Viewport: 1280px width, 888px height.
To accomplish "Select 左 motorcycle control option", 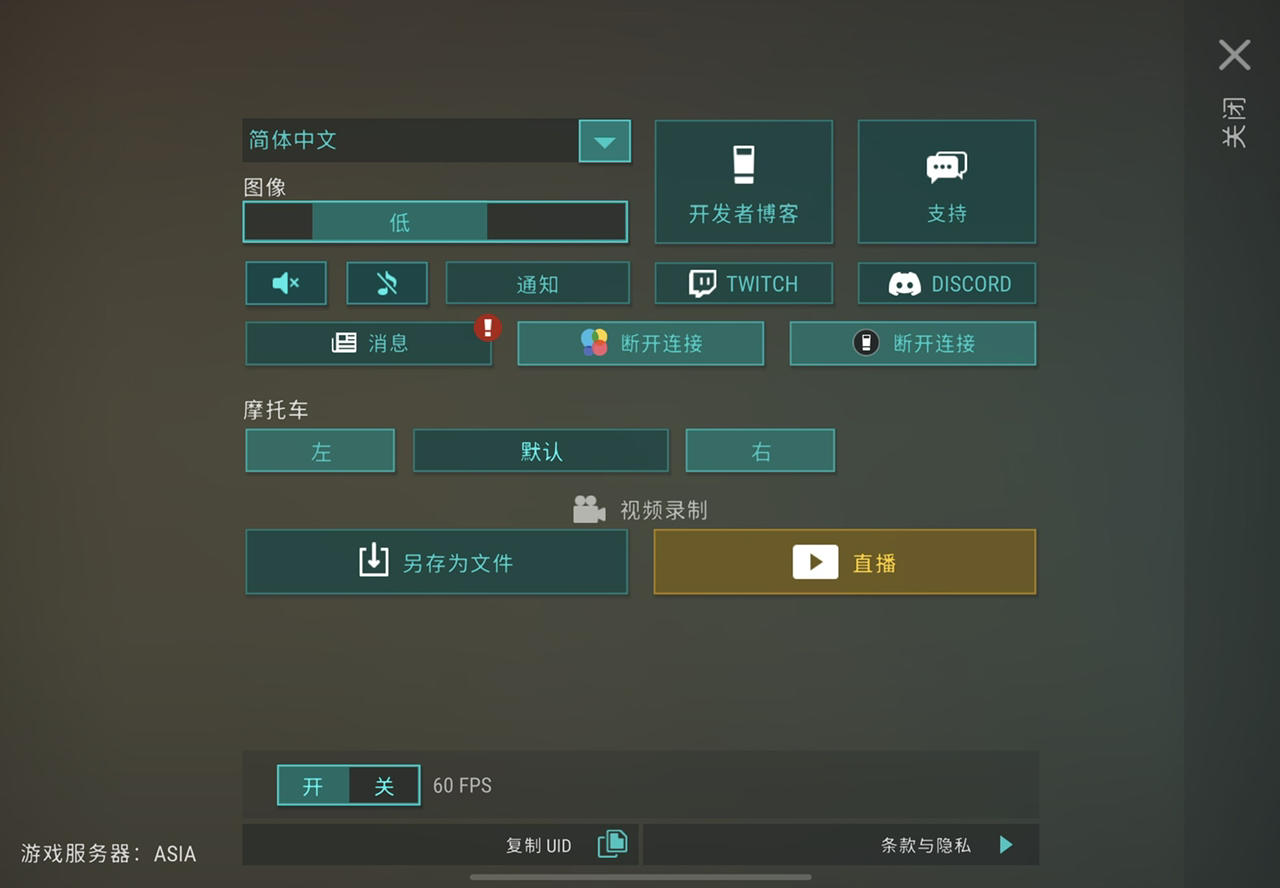I will click(320, 451).
